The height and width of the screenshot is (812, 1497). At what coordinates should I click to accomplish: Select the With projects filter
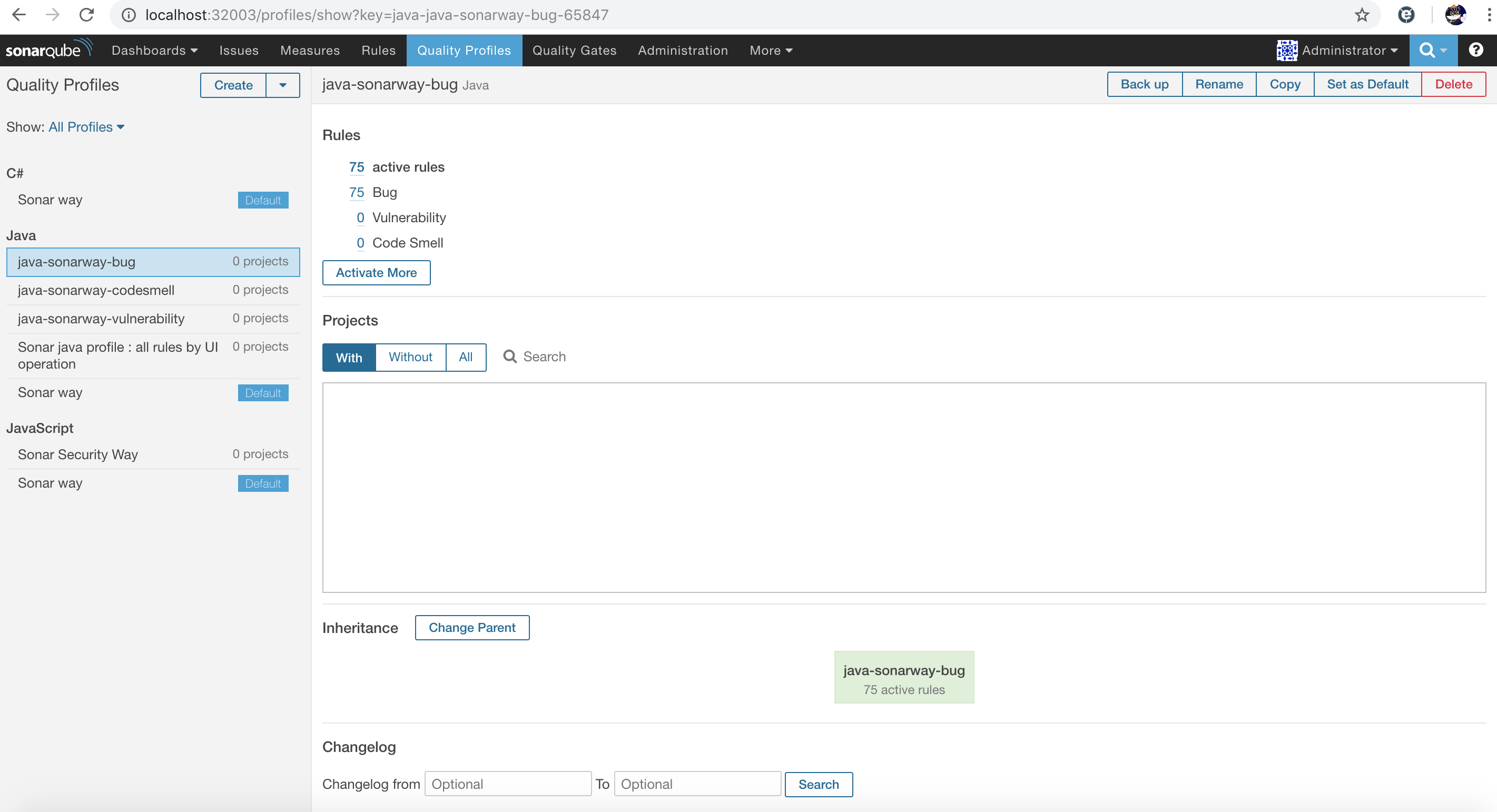pos(349,357)
